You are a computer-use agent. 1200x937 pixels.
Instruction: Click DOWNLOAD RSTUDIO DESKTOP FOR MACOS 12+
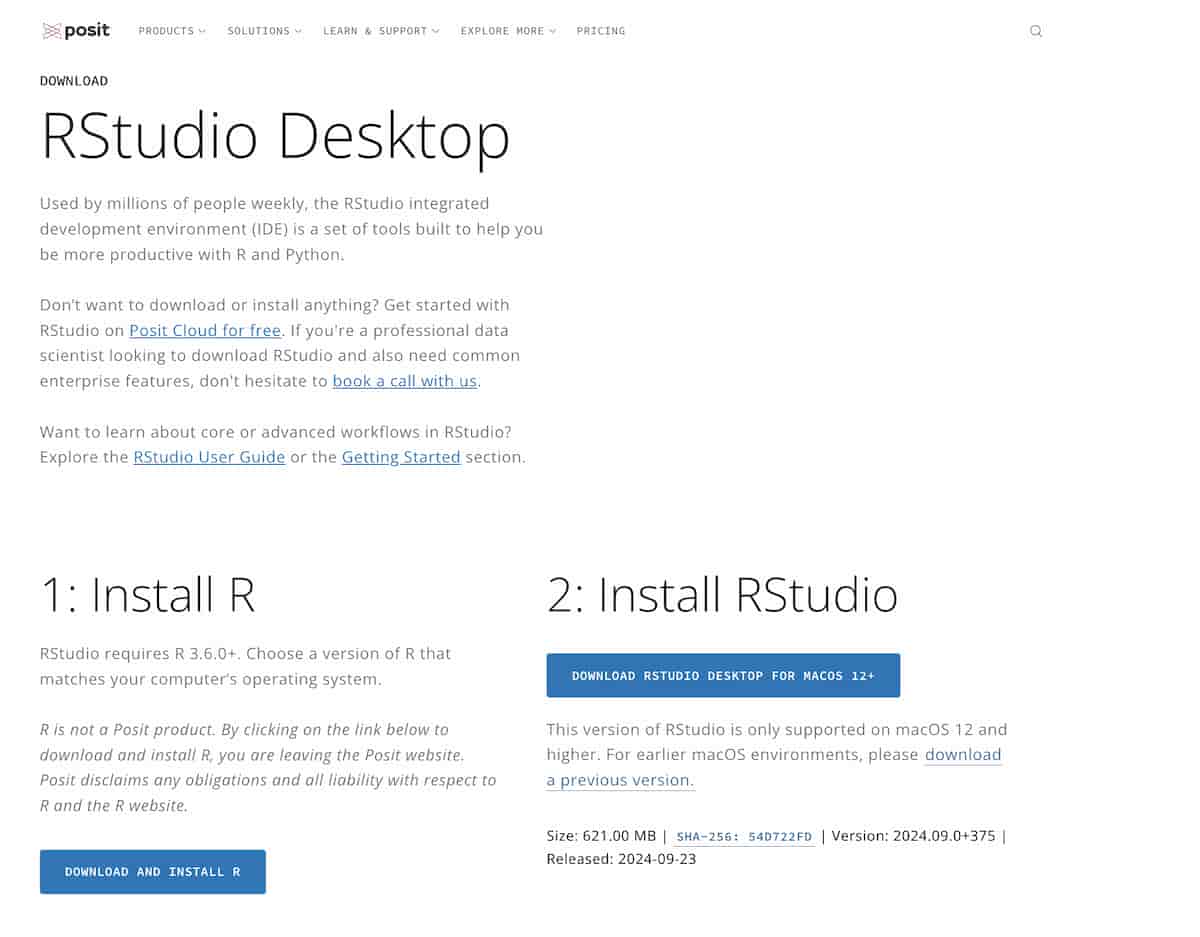coord(723,675)
